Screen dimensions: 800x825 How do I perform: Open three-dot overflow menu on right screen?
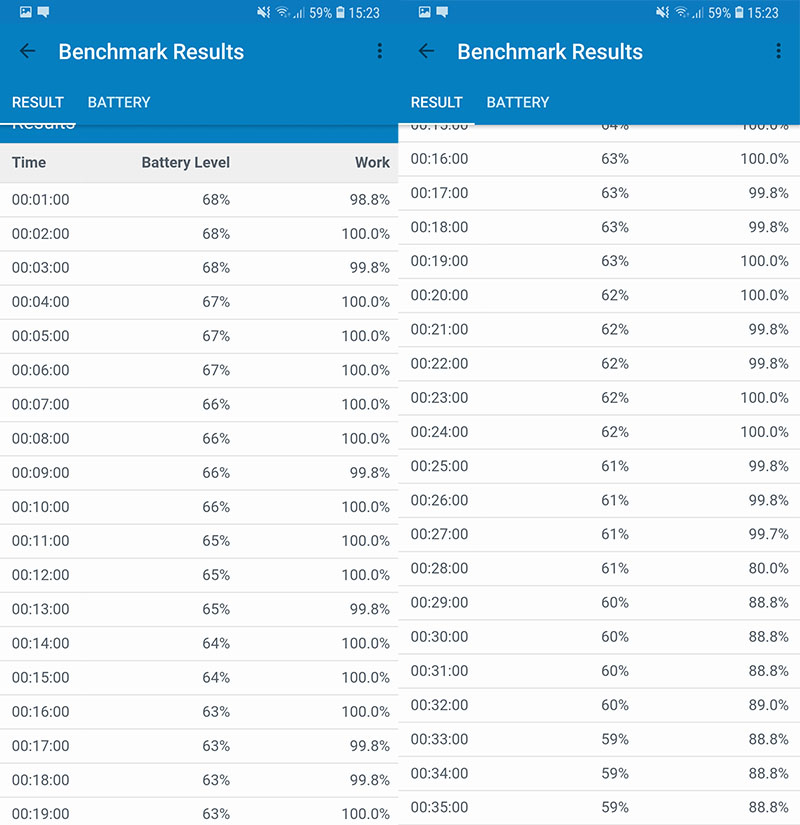click(779, 52)
